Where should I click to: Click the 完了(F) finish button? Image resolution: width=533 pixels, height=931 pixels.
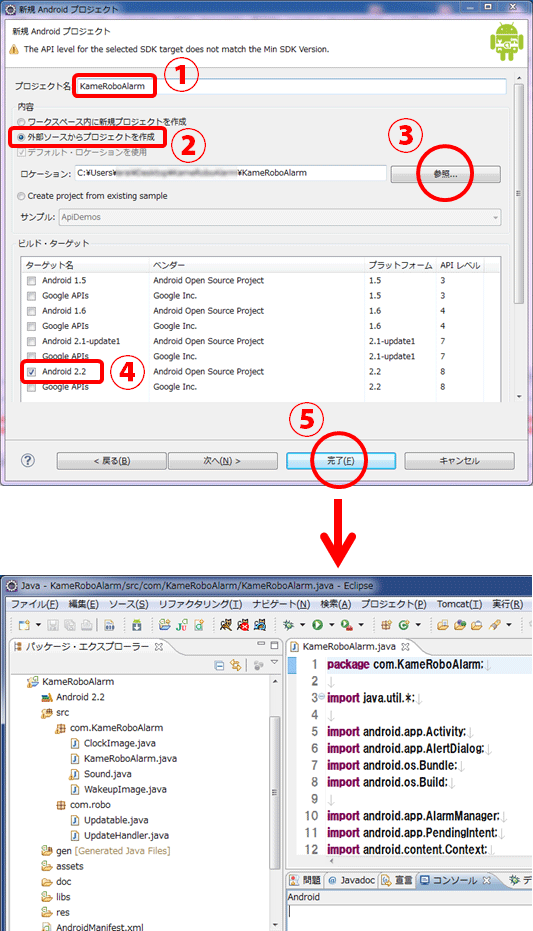click(341, 461)
